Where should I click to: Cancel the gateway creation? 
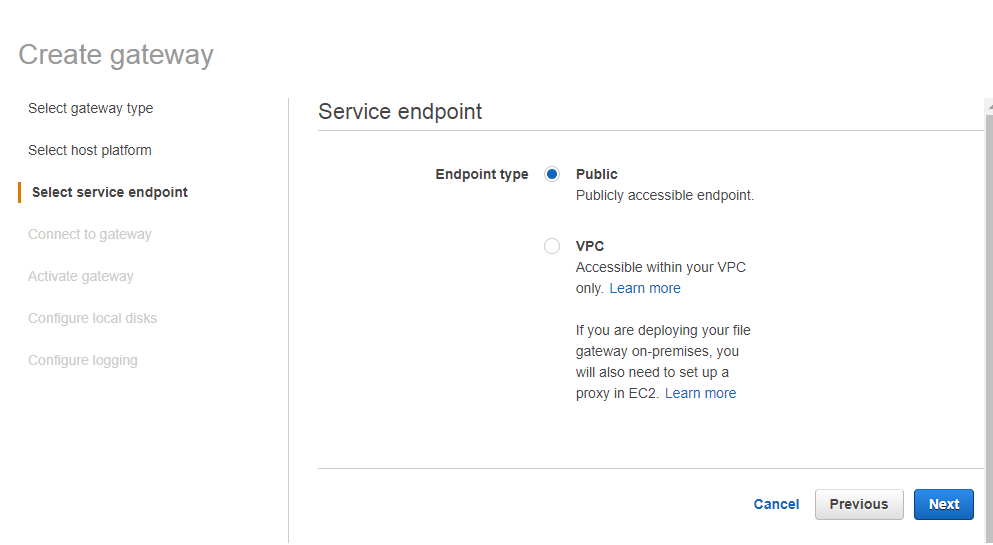776,504
